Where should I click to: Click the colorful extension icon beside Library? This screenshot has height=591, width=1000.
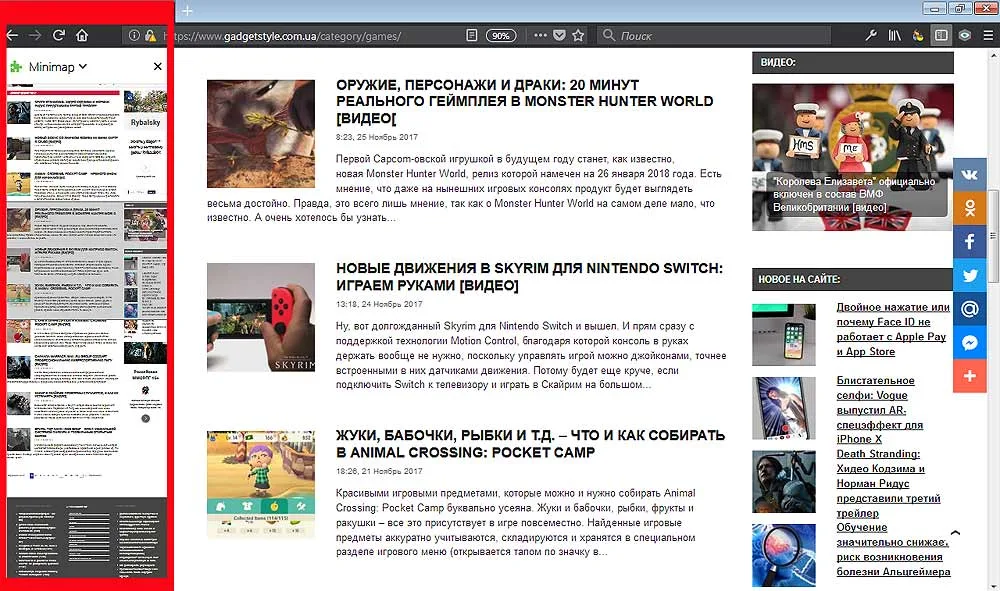tap(918, 36)
